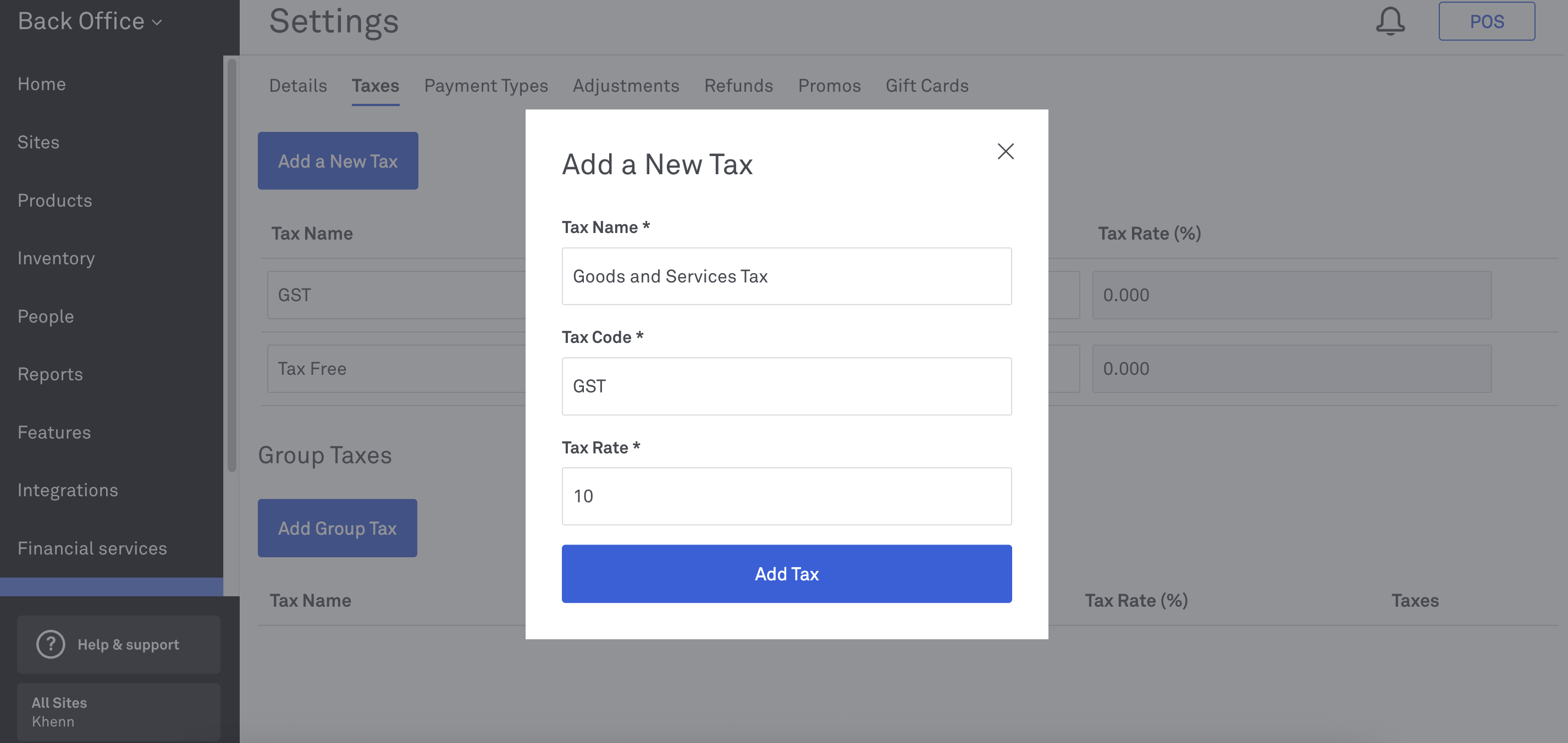Focus the Tax Rate field containing 10
Image resolution: width=1568 pixels, height=743 pixels.
786,496
